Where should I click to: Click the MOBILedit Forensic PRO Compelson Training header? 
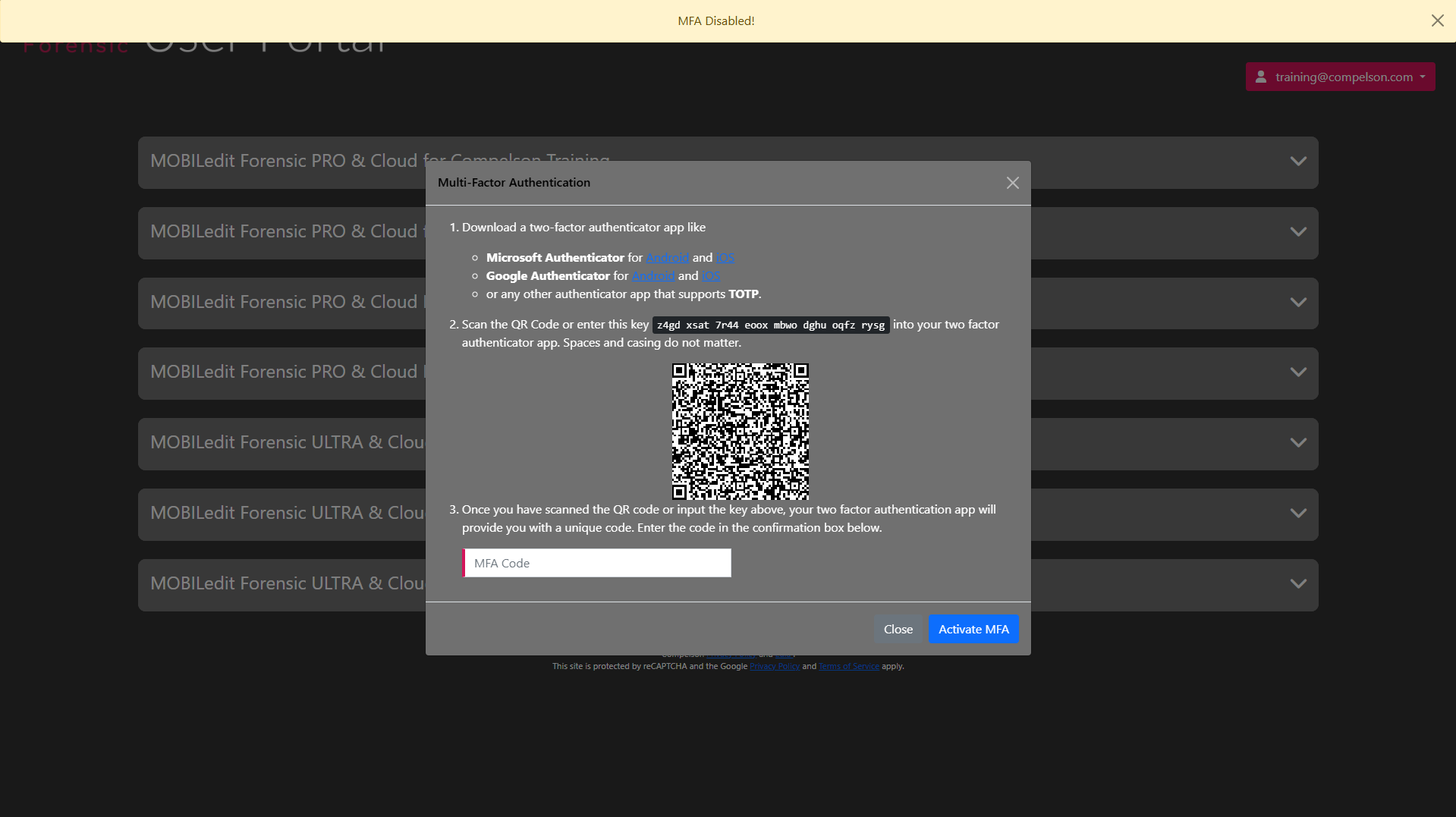point(288,162)
